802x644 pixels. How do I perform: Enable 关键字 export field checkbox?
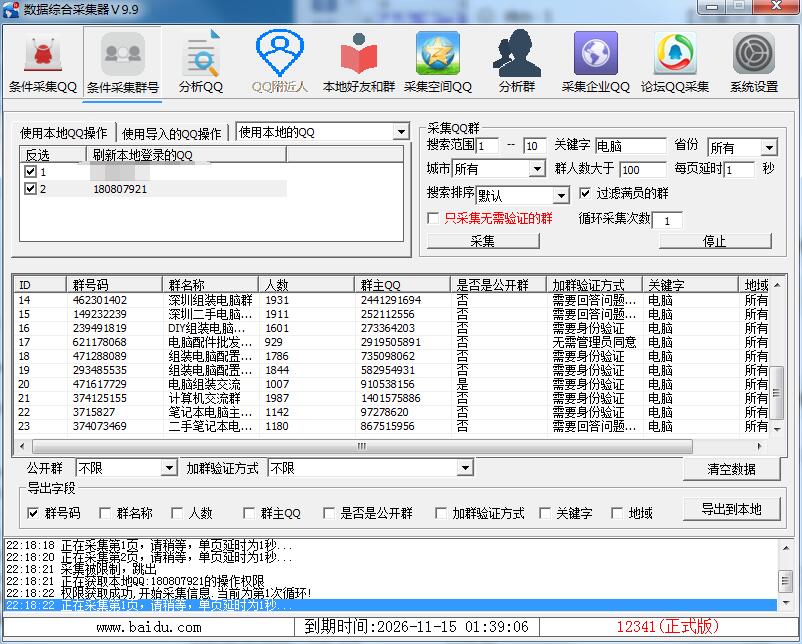click(x=545, y=513)
